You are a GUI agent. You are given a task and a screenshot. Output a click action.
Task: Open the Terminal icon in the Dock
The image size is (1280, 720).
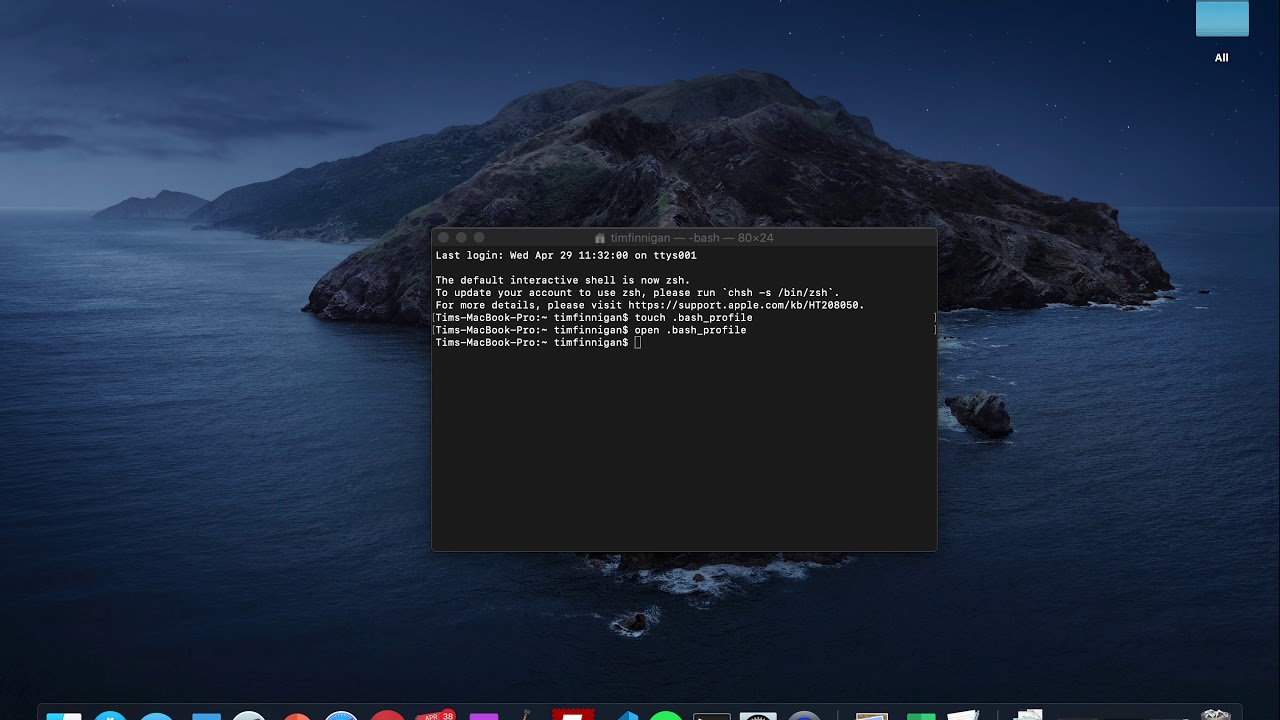712,716
